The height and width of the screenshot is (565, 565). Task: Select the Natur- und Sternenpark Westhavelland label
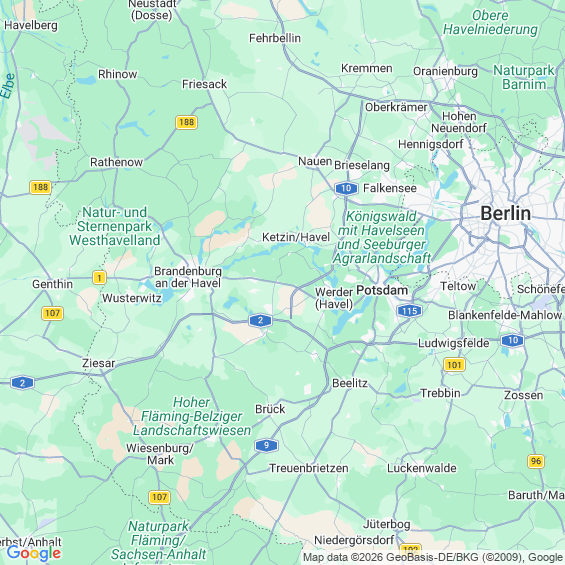pos(115,226)
